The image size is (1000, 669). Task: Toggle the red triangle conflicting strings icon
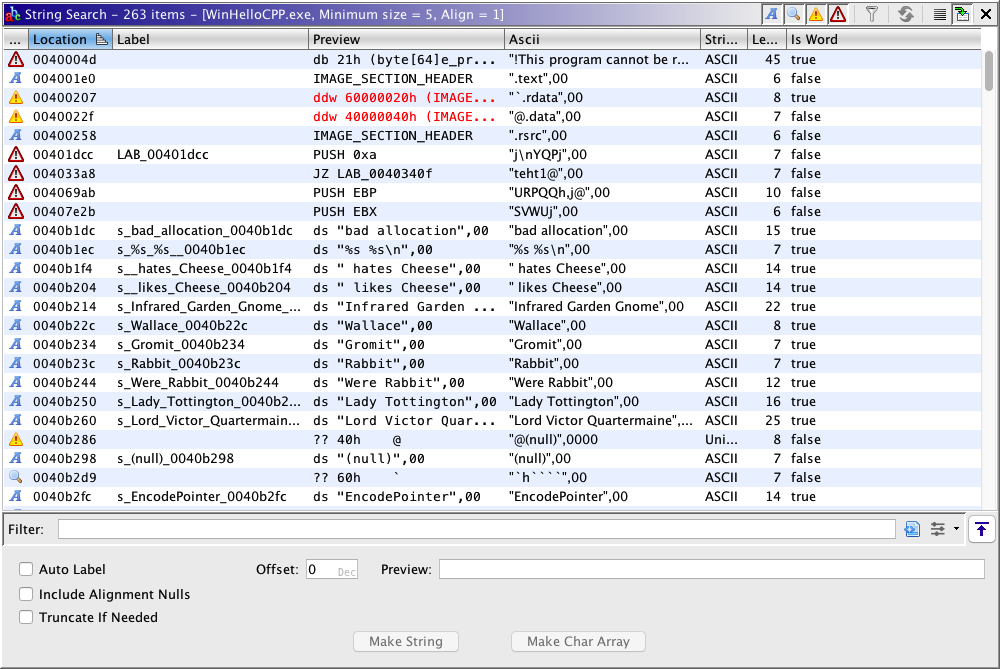click(x=837, y=14)
